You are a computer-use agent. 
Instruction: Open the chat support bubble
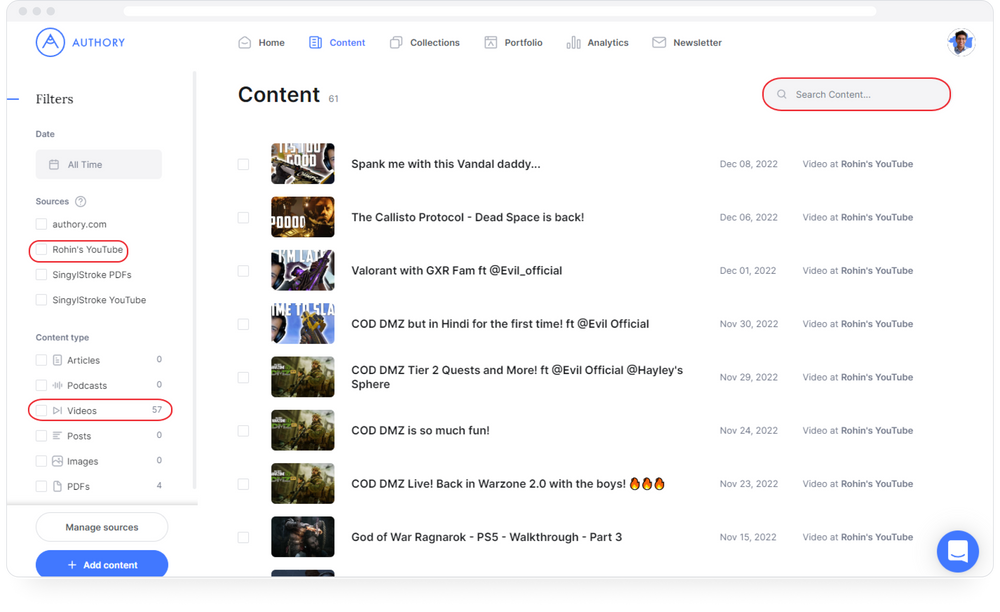[957, 551]
